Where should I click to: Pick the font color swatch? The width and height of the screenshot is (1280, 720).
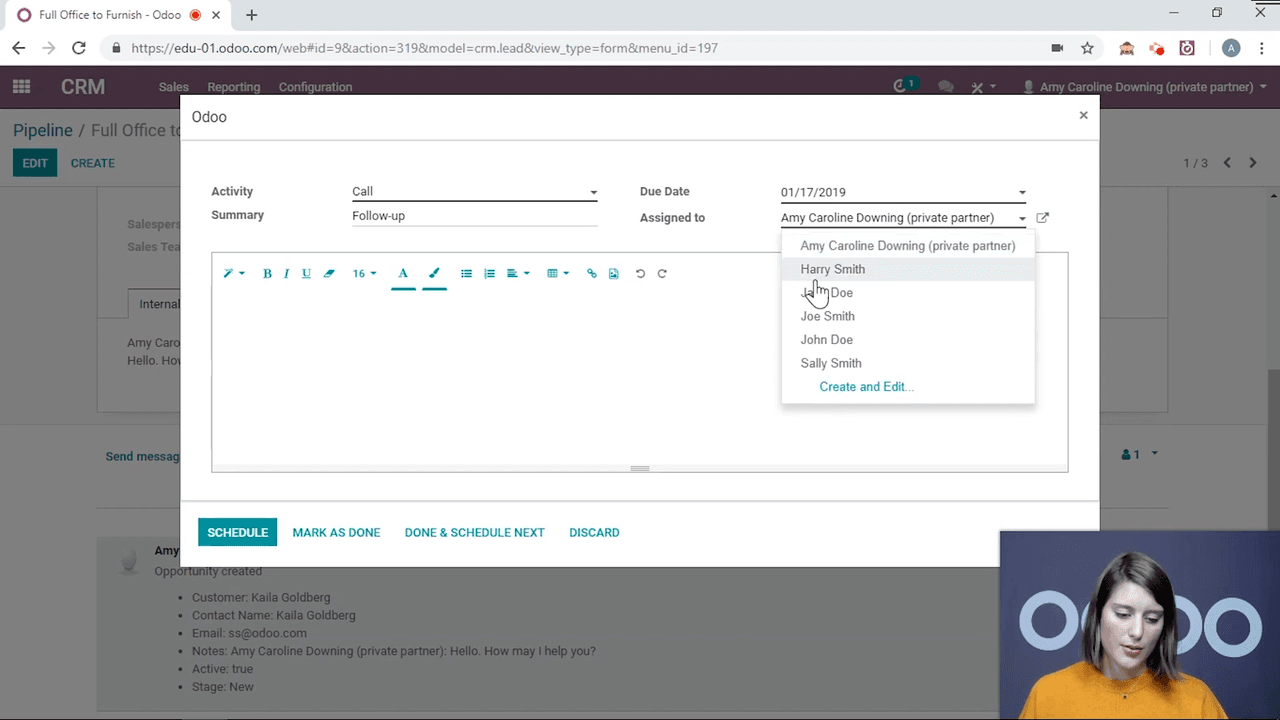[x=403, y=274]
